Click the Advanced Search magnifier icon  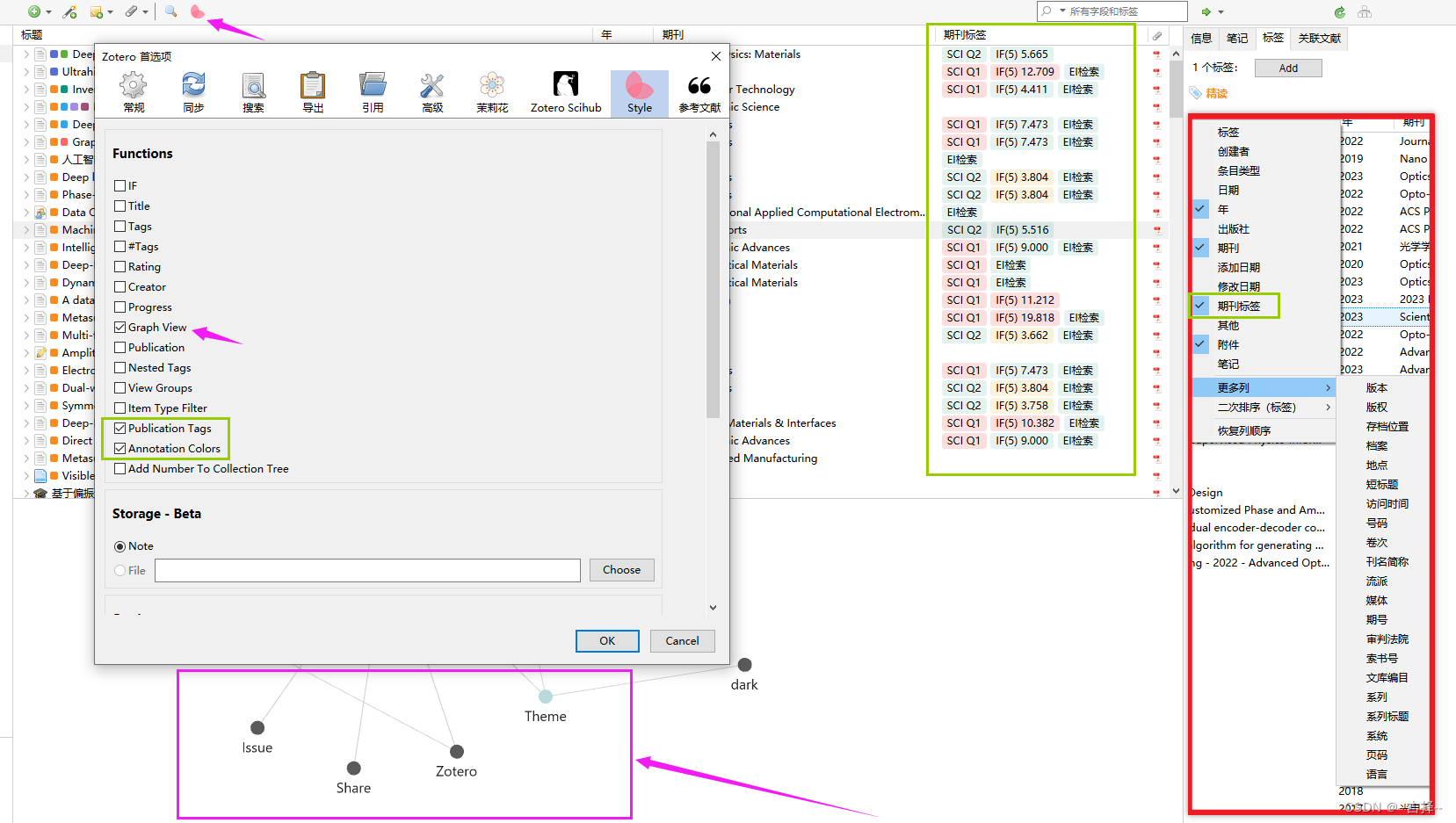[170, 11]
